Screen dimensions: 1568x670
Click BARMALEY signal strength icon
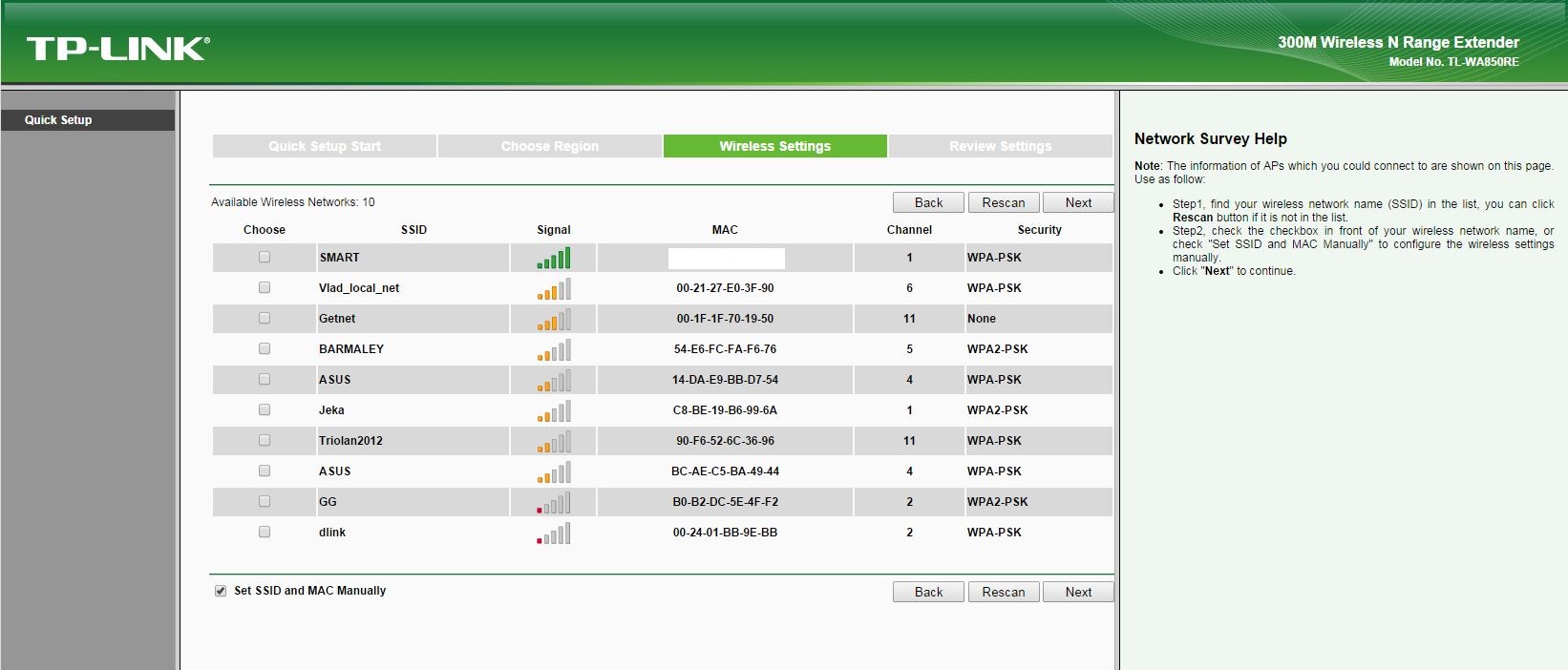554,349
